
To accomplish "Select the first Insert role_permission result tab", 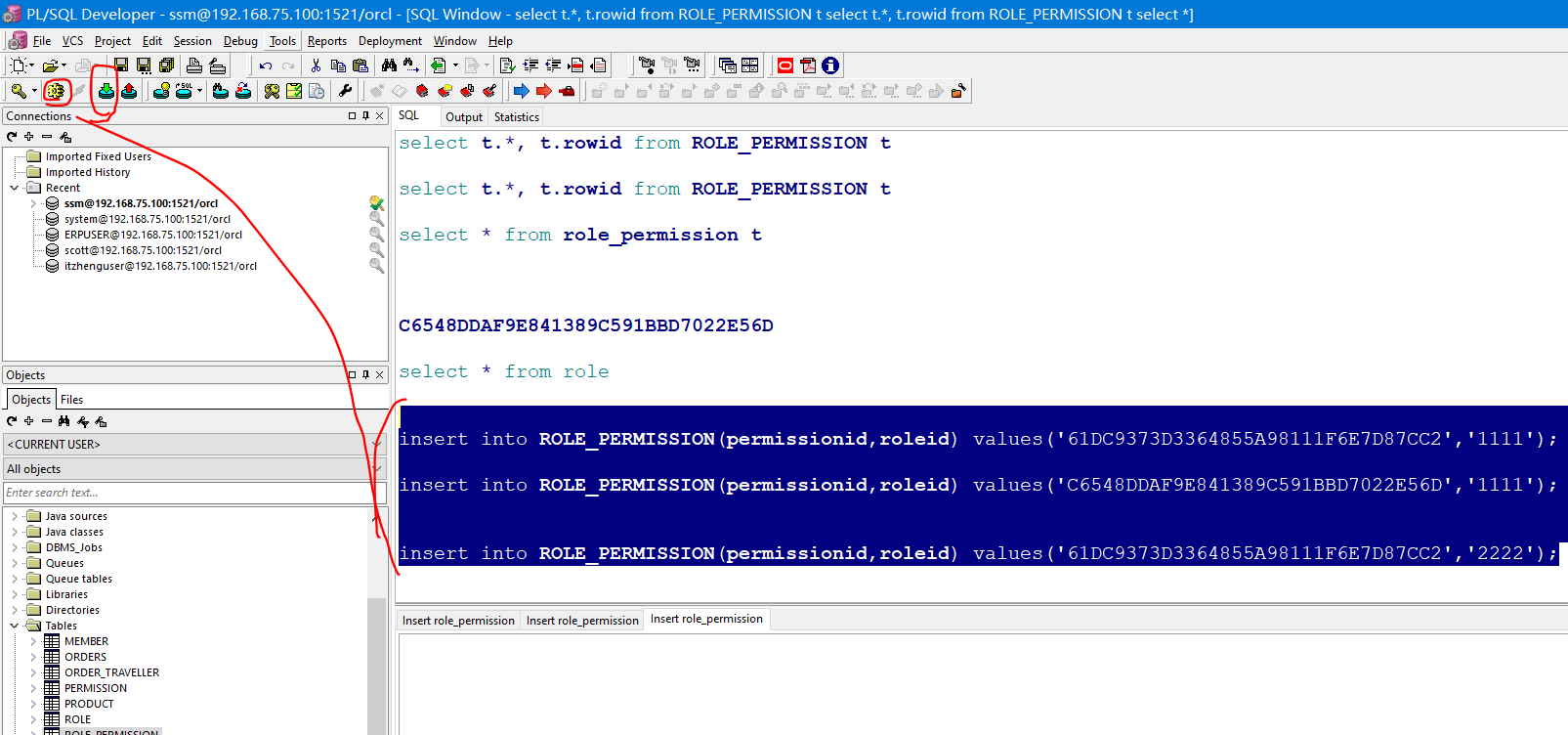I will pyautogui.click(x=458, y=621).
